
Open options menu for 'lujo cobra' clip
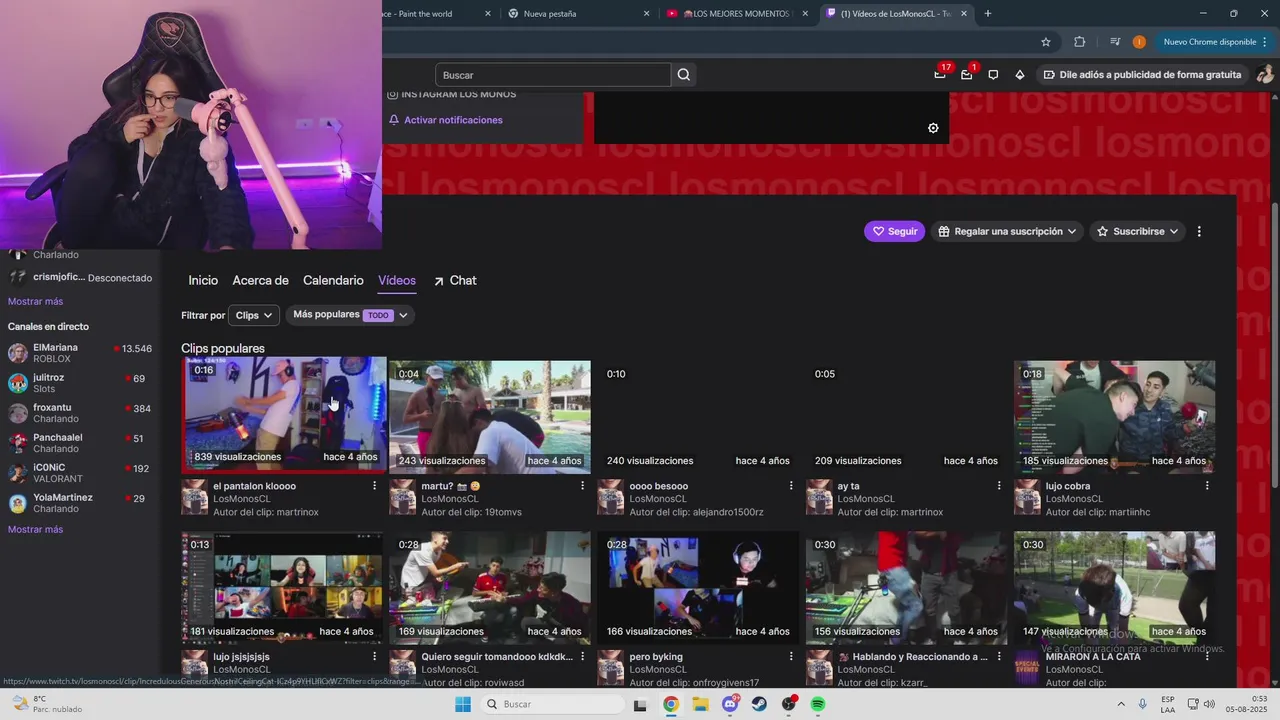coord(1207,486)
